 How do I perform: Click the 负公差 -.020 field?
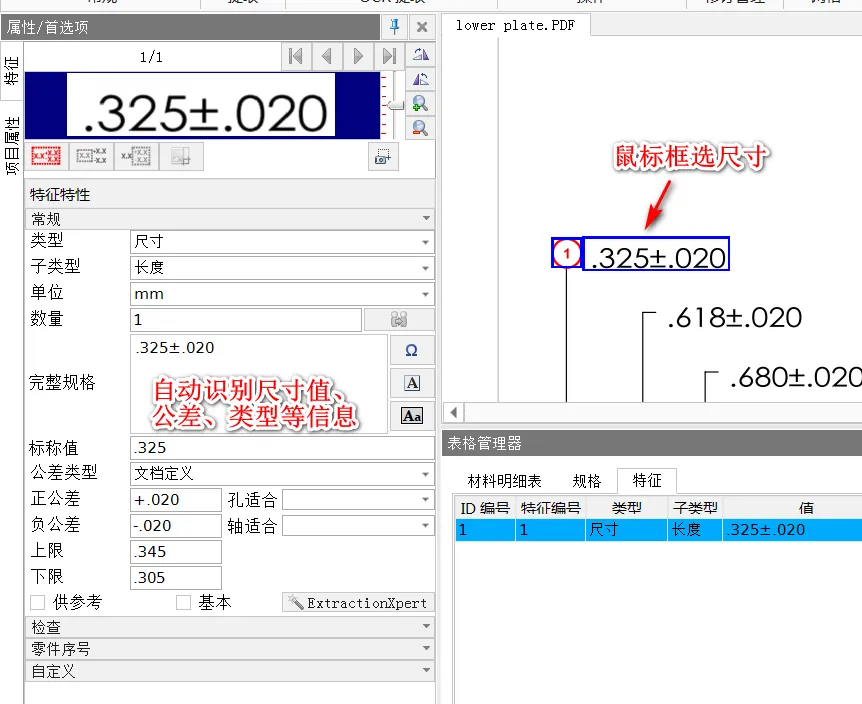click(176, 526)
